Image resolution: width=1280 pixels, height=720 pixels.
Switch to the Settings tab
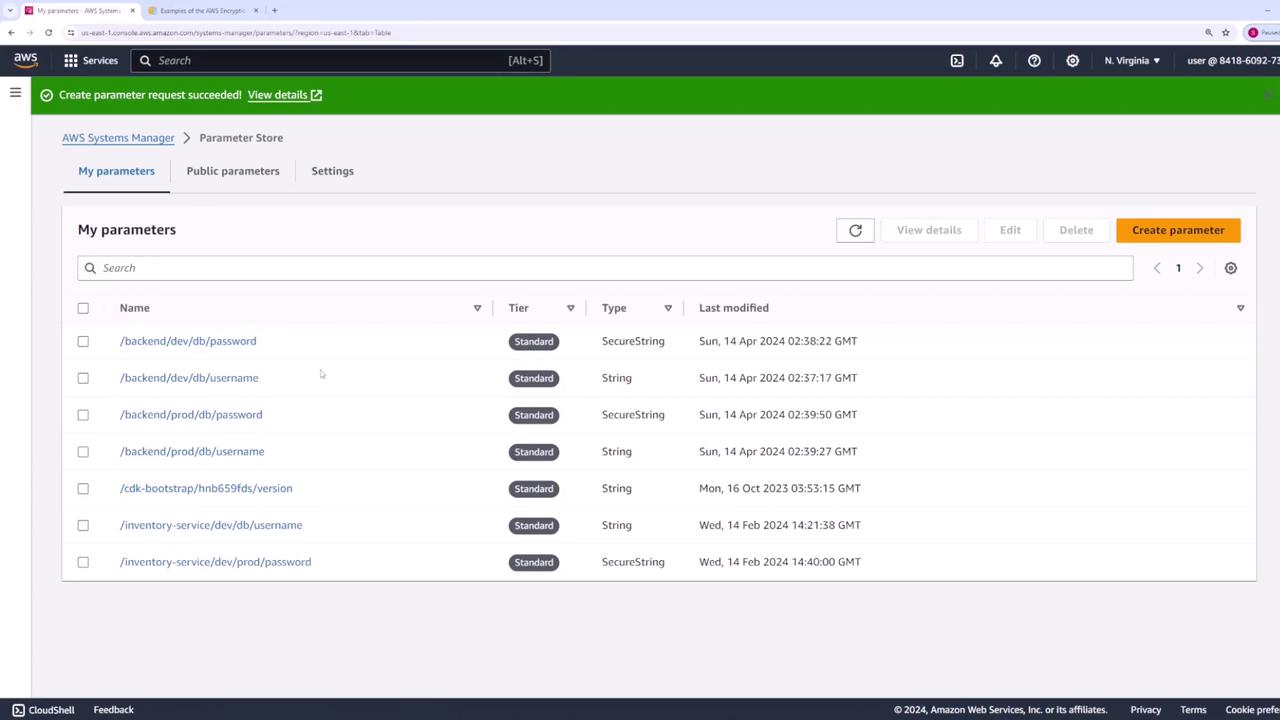(332, 171)
